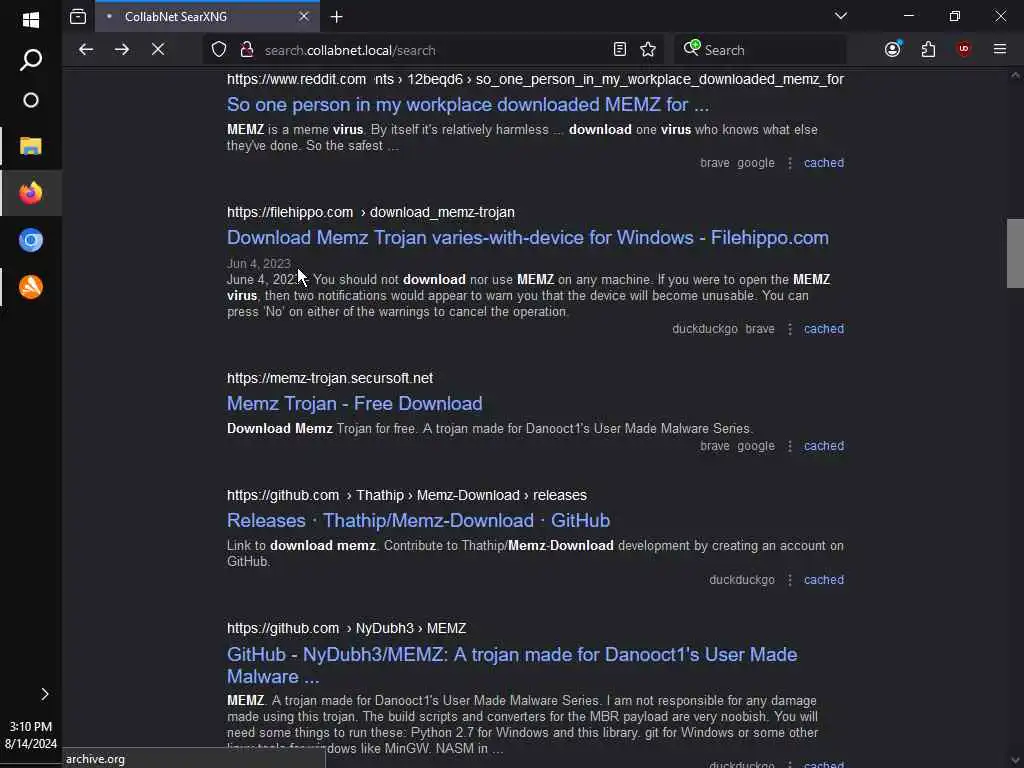Click the Jun 4, 2023 date text
Image resolution: width=1024 pixels, height=768 pixels.
[259, 264]
